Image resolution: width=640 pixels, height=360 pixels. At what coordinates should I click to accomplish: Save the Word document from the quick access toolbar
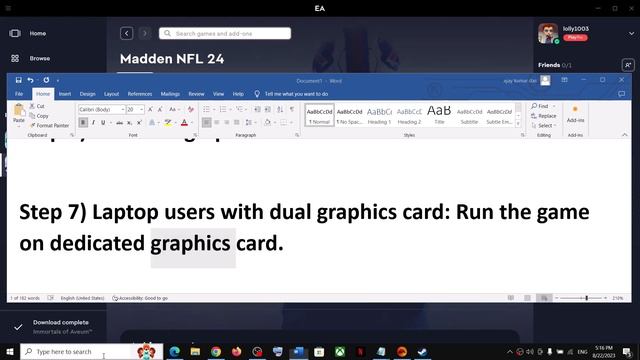point(18,80)
